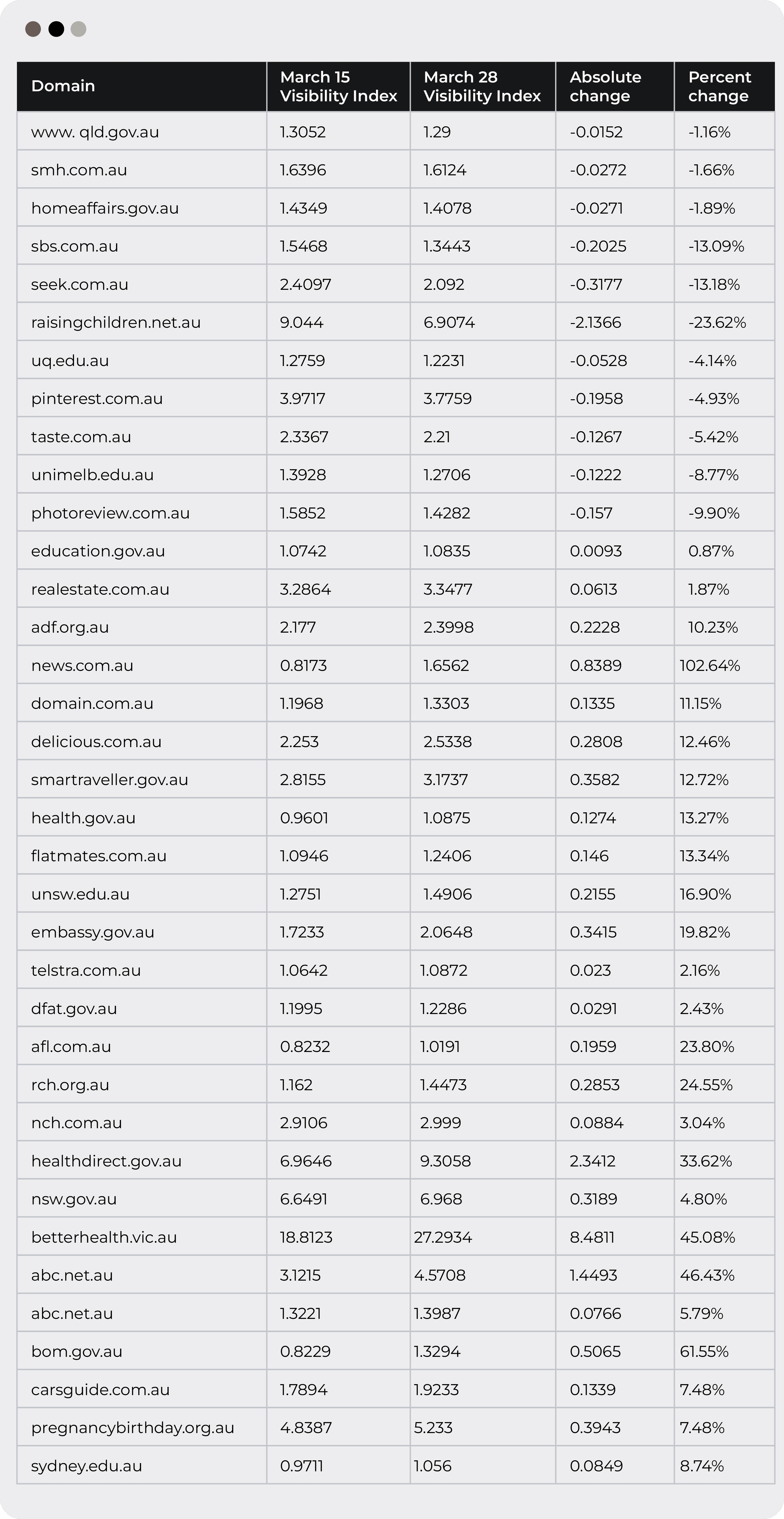Open the smh.com.au domain cell
The image size is (784, 1519).
pos(79,170)
